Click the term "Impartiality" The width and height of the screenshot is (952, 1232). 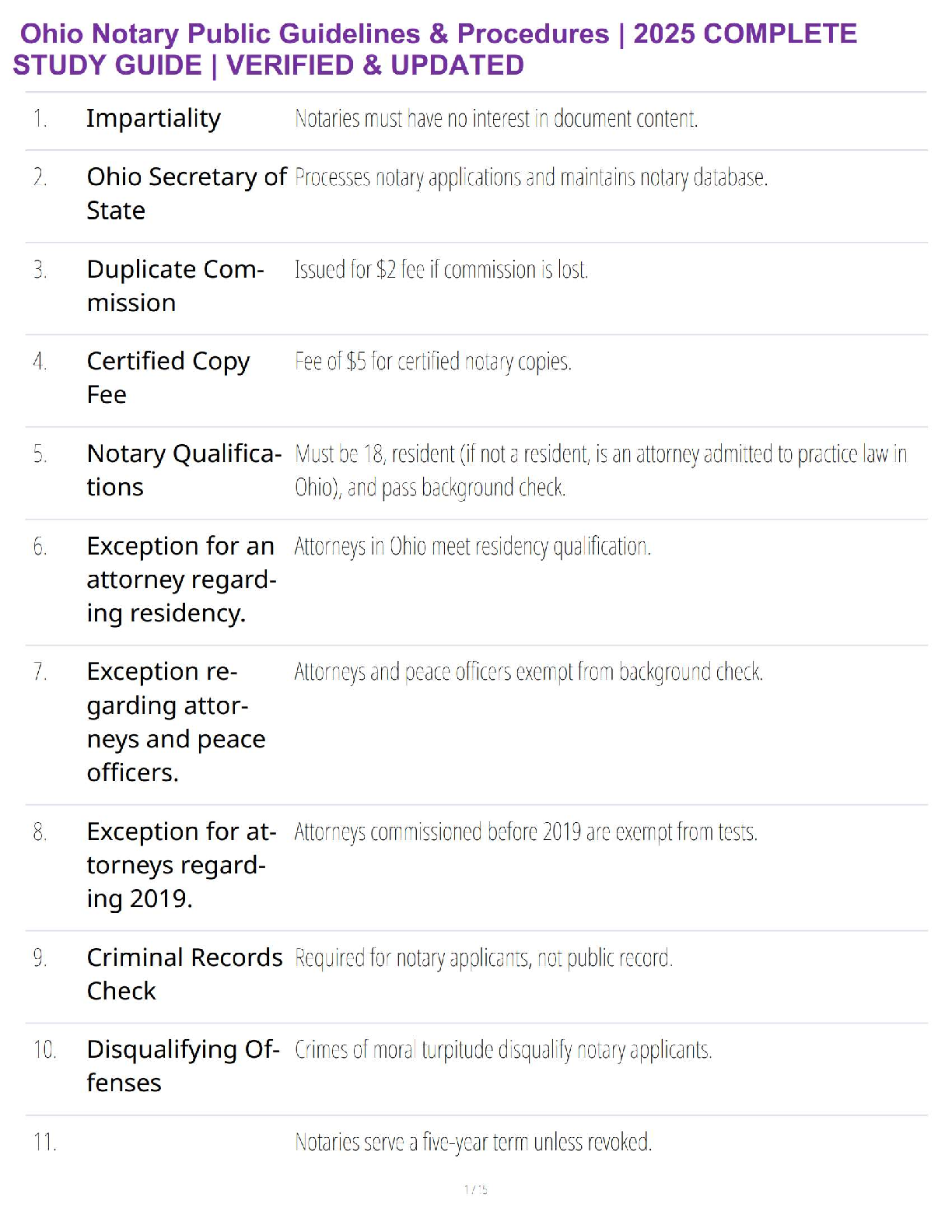[x=153, y=118]
